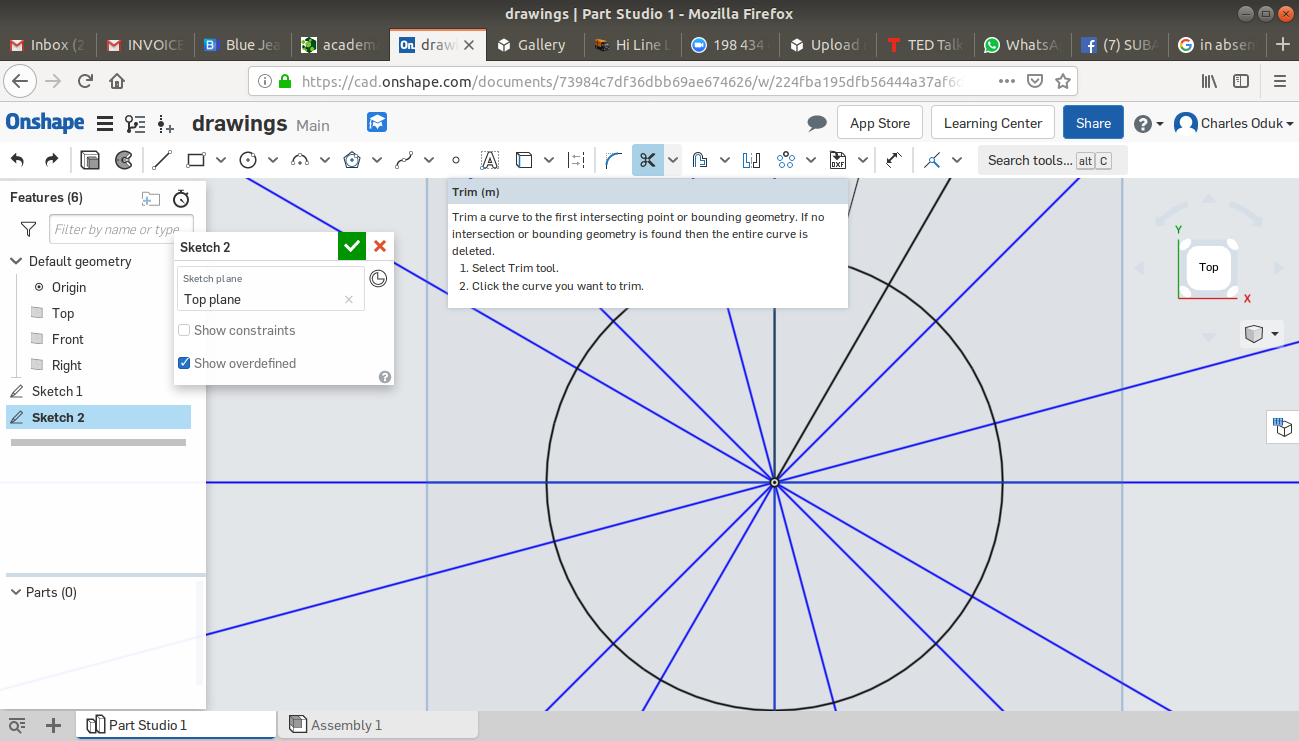Toggle the Construction geometry tool
The width and height of the screenshot is (1299, 741).
pos(576,160)
